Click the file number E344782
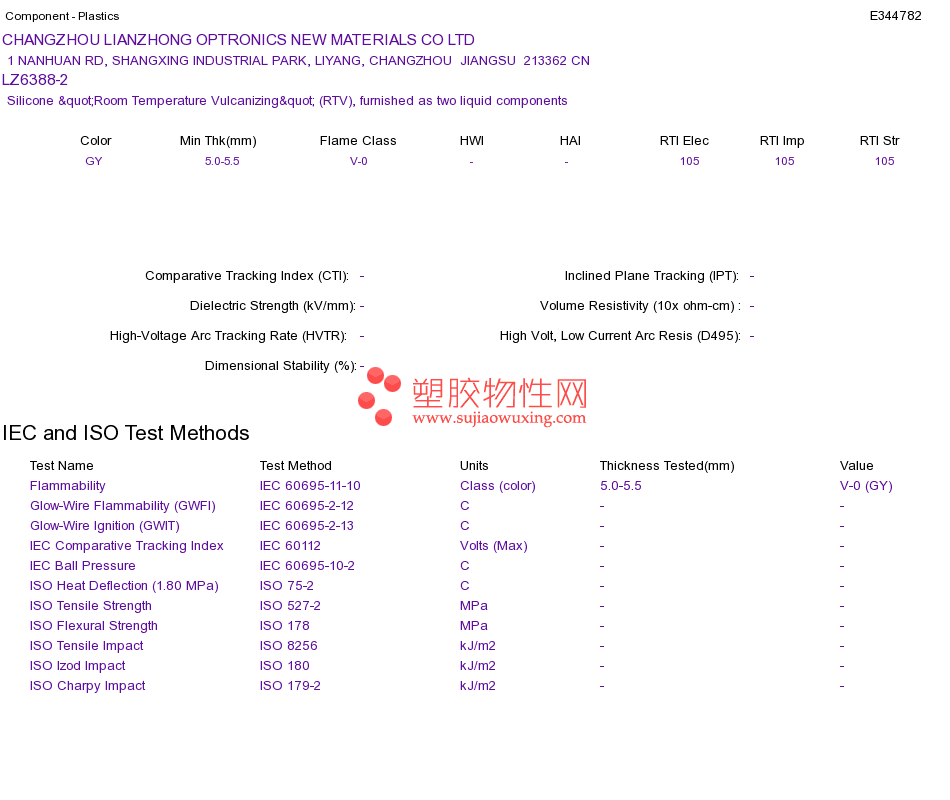The image size is (950, 800). tap(895, 16)
